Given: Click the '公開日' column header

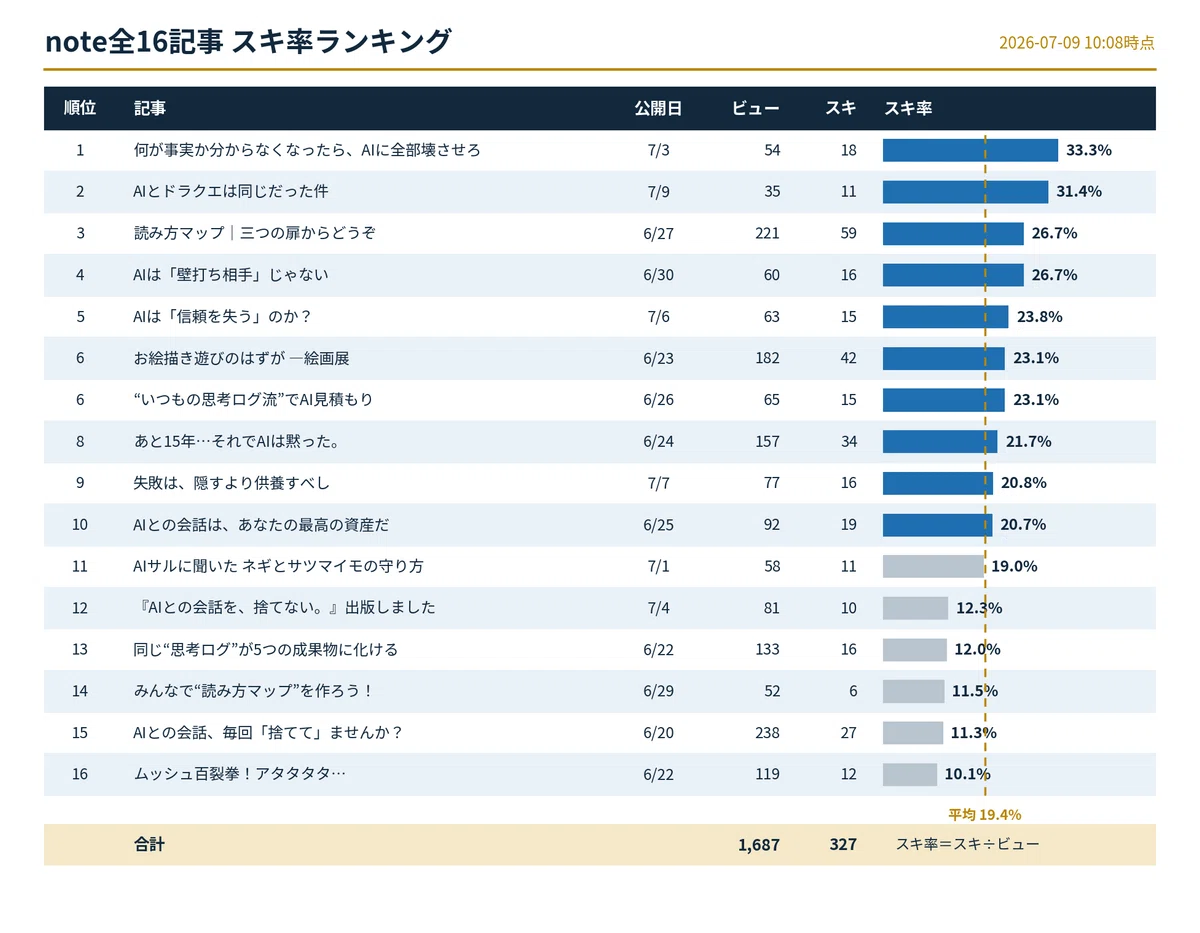Looking at the screenshot, I should 658,108.
